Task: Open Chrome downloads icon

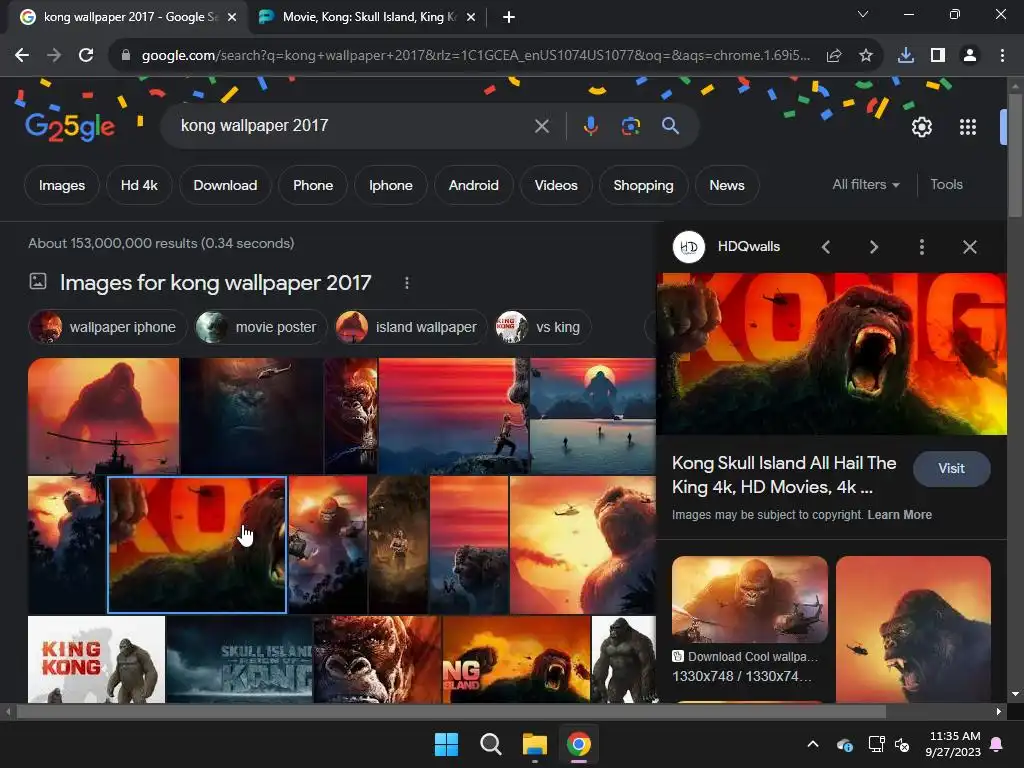Action: (906, 56)
